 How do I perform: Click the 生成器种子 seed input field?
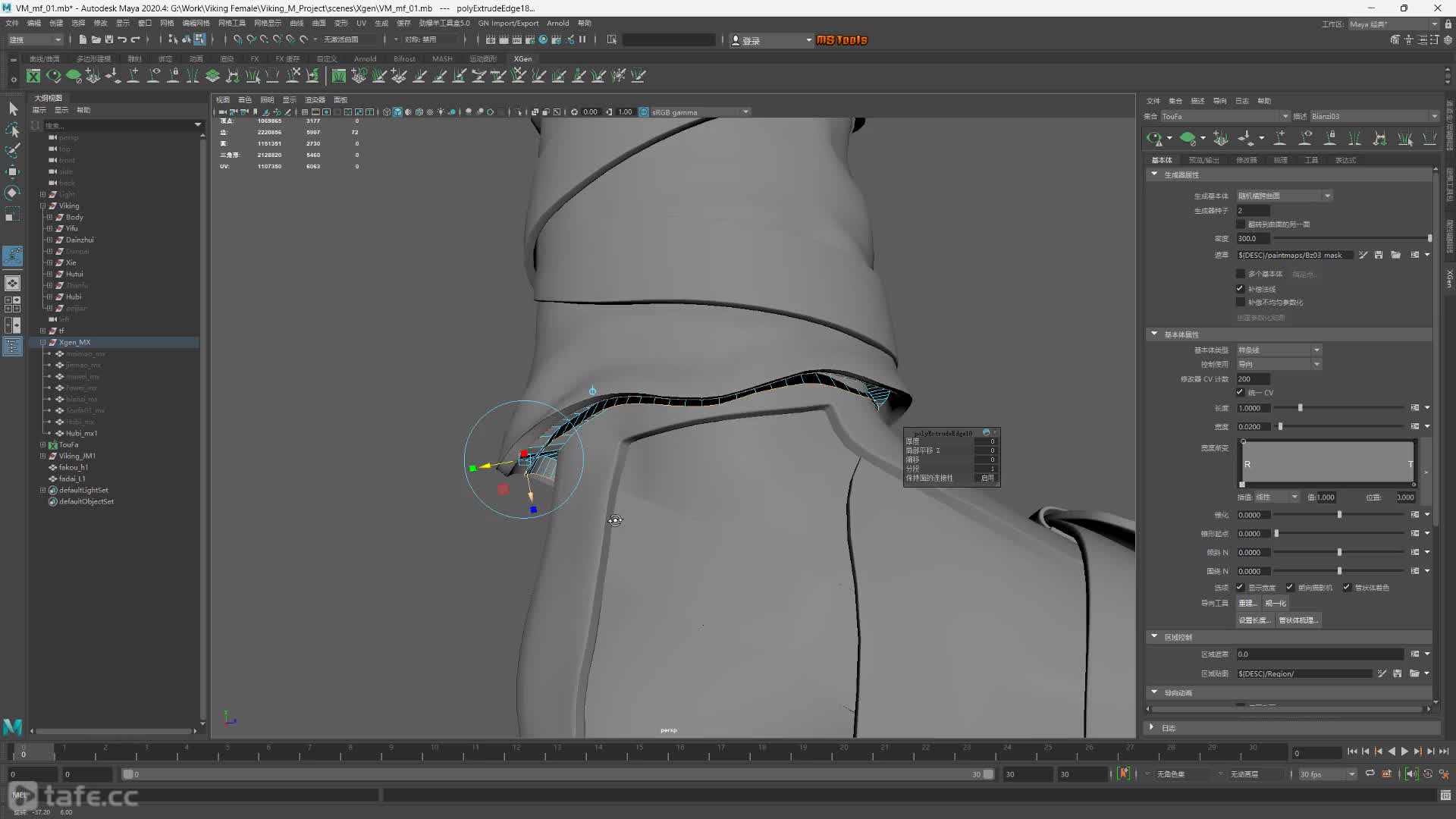[x=1253, y=210]
